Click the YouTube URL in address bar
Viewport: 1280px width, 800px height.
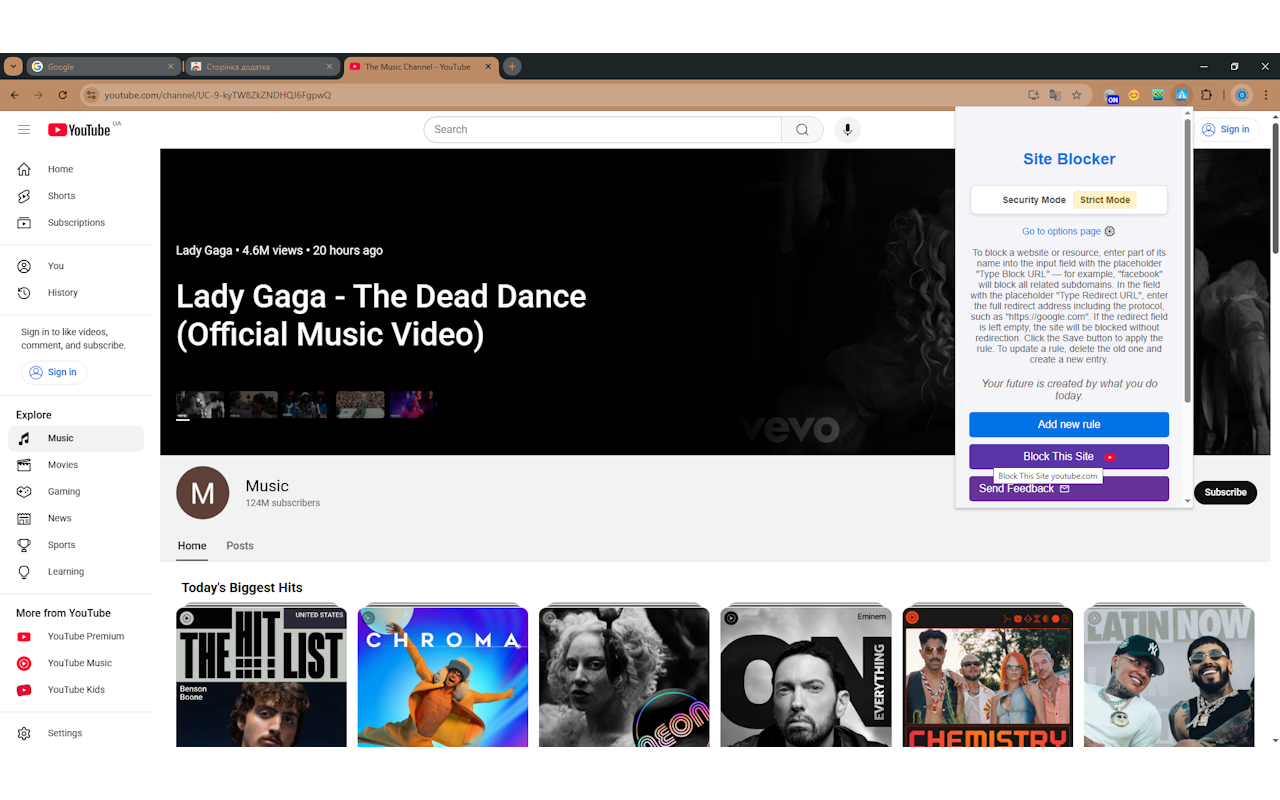pyautogui.click(x=217, y=95)
